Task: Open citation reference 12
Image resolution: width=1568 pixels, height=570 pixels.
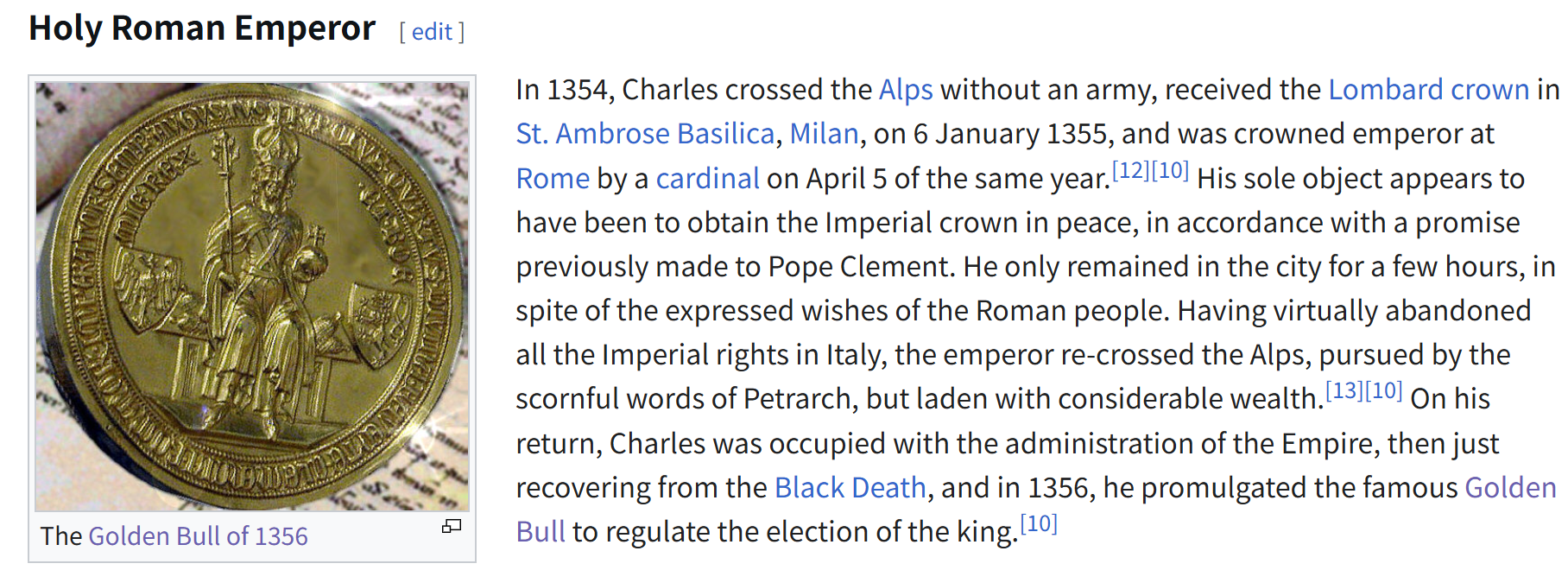Action: 1131,170
